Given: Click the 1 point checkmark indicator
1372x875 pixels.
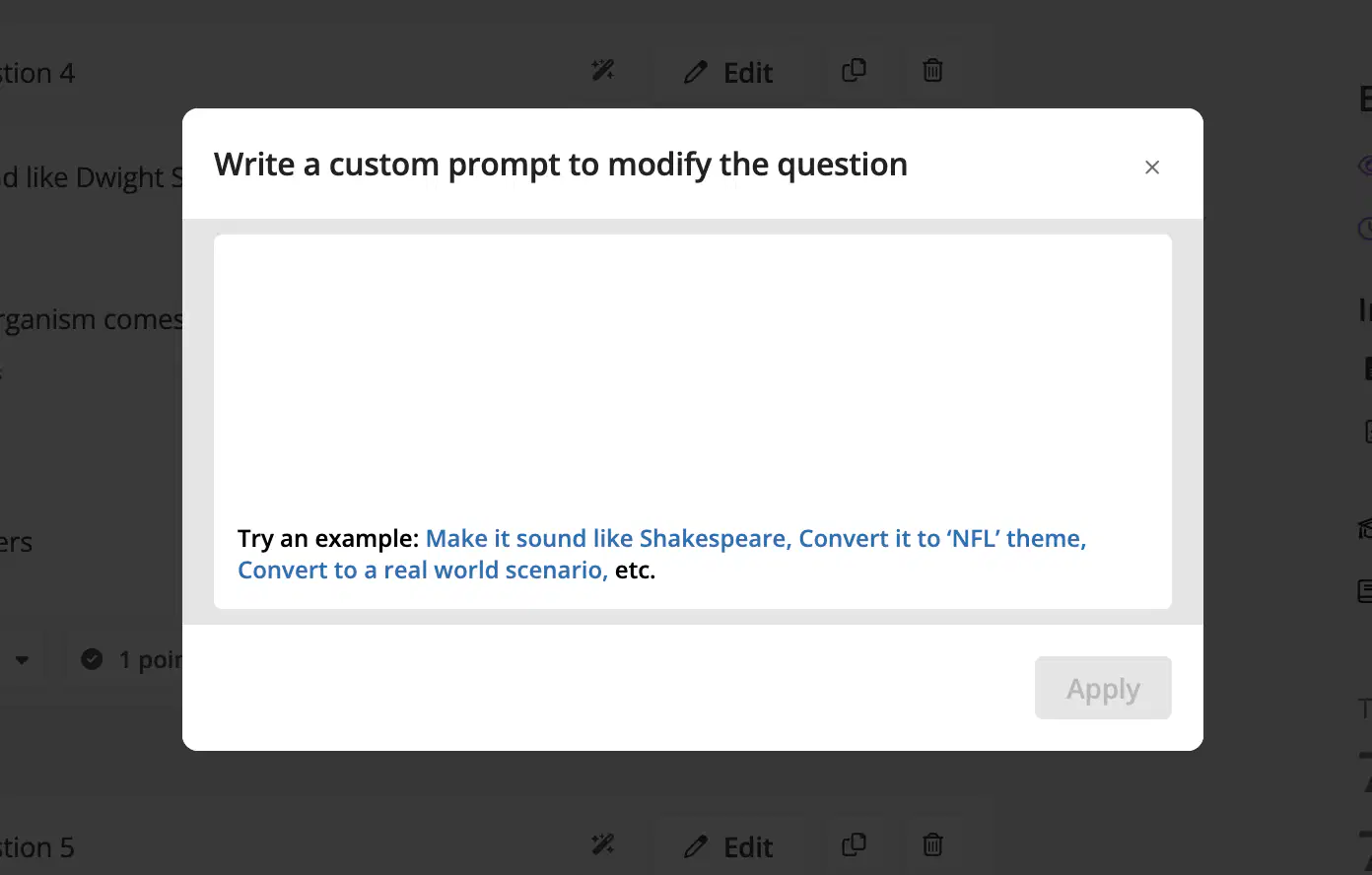Looking at the screenshot, I should (92, 659).
